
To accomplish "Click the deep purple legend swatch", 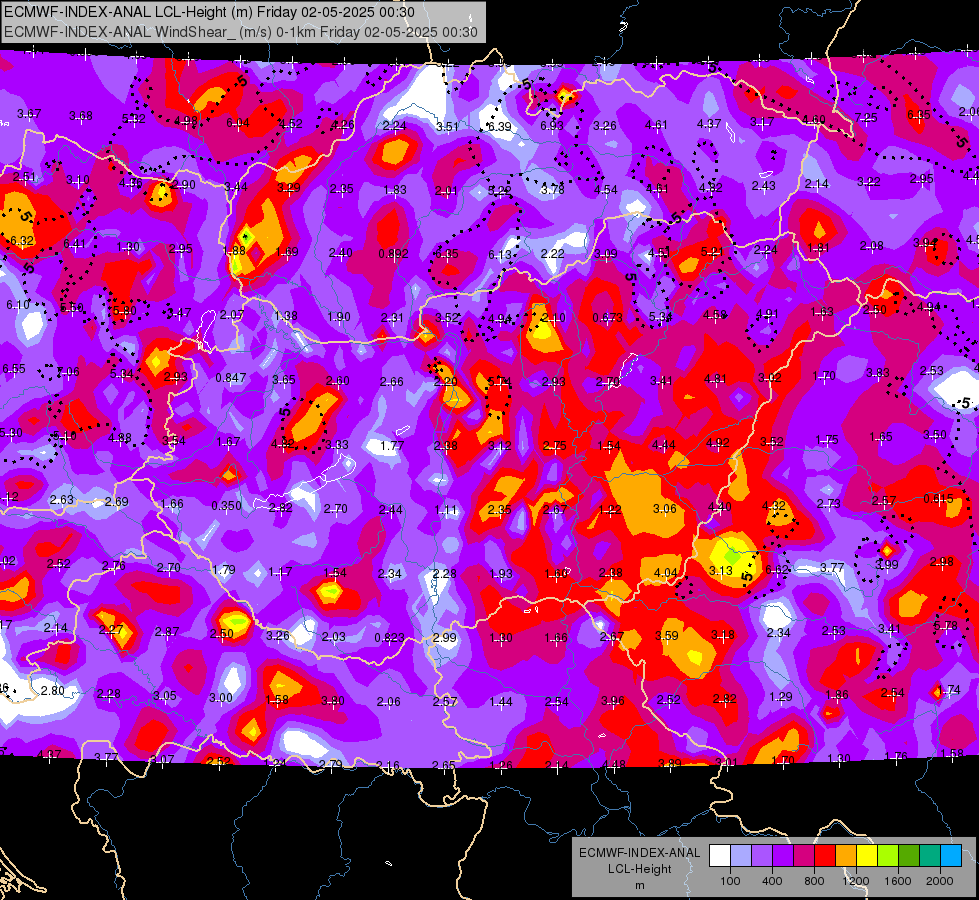I will coord(783,856).
